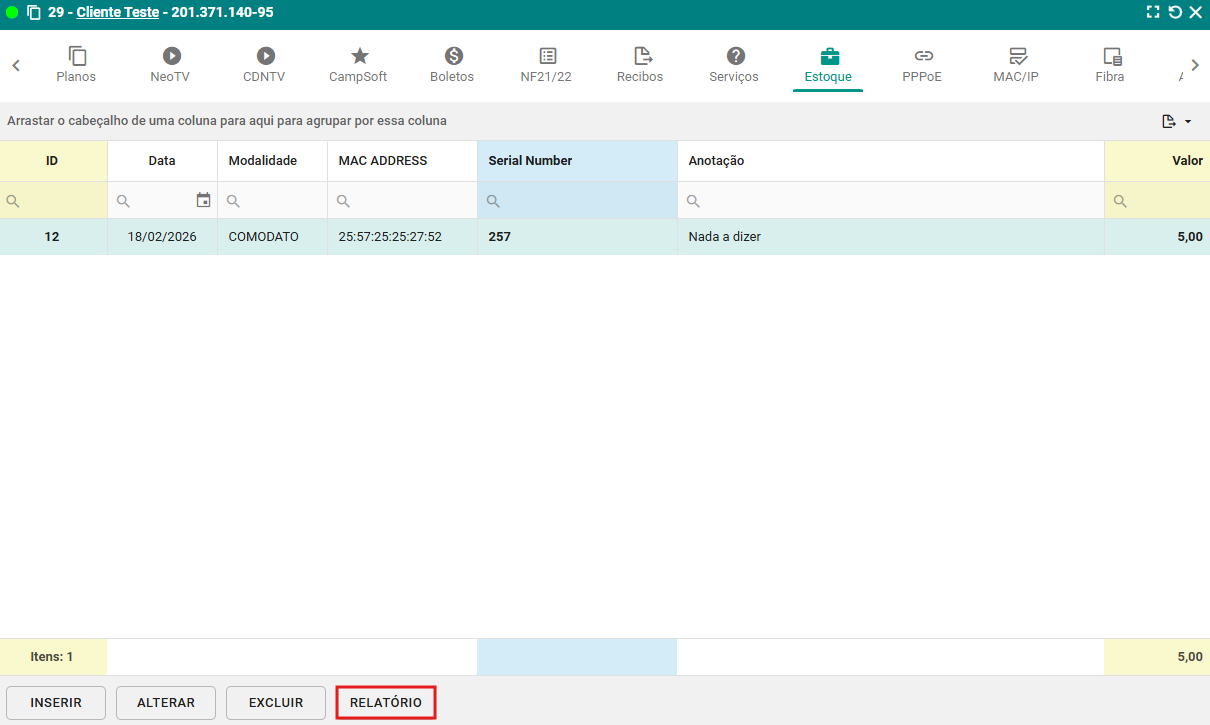Click the copy icon beside client number 29

pos(34,13)
